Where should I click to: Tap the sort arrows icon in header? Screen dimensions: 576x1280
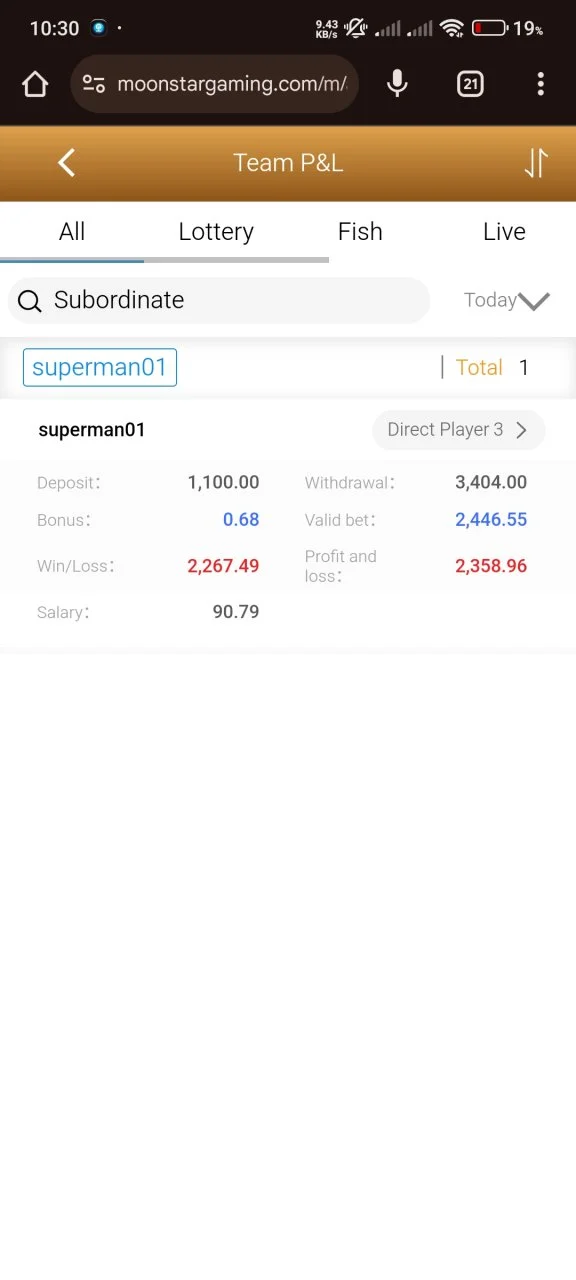click(x=536, y=163)
